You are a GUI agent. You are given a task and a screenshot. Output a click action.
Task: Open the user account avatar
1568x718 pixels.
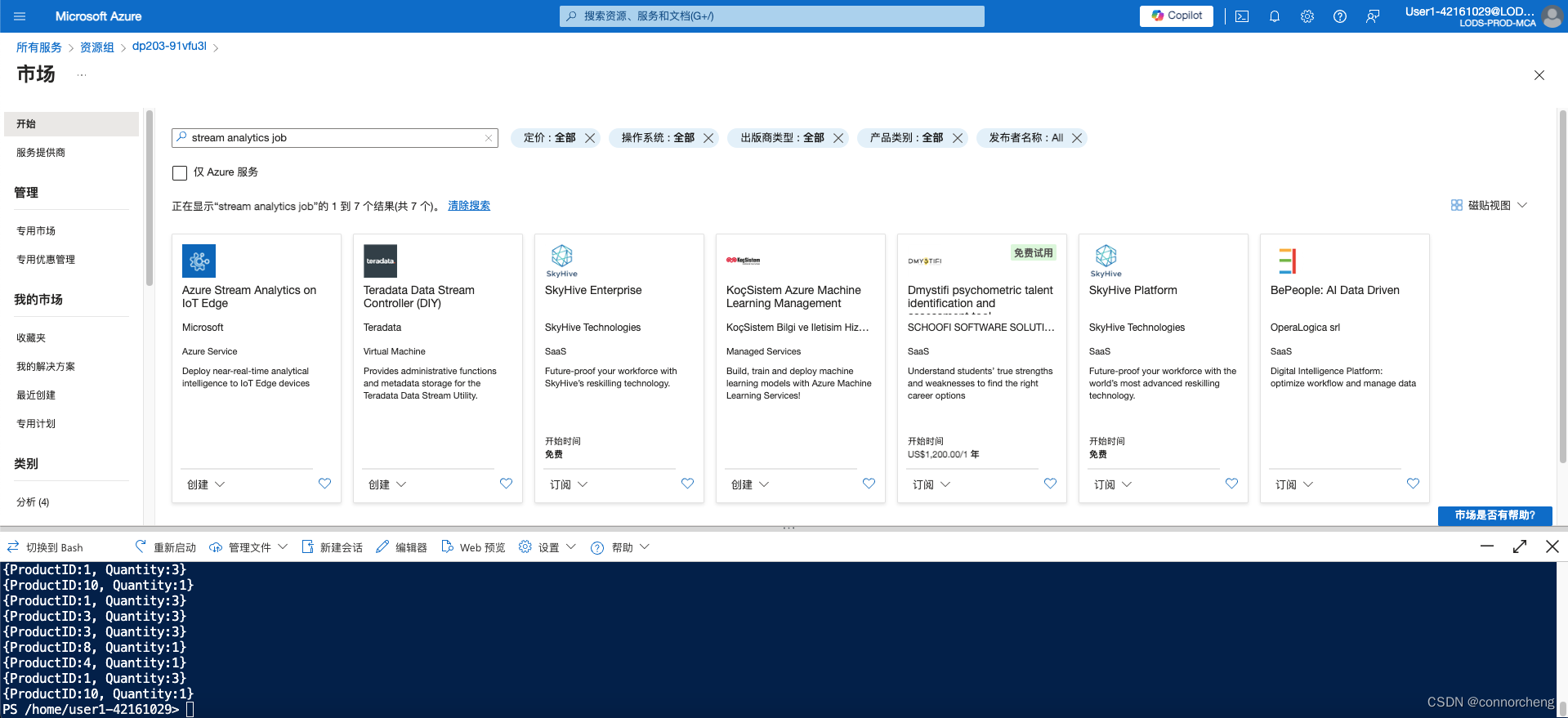coord(1552,16)
